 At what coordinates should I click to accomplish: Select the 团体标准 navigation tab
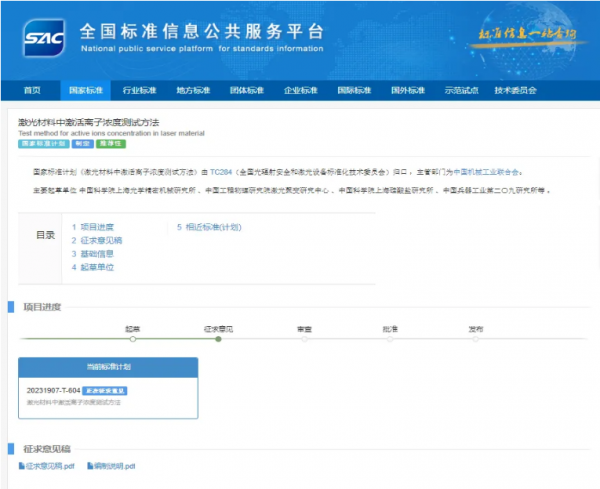(x=247, y=90)
